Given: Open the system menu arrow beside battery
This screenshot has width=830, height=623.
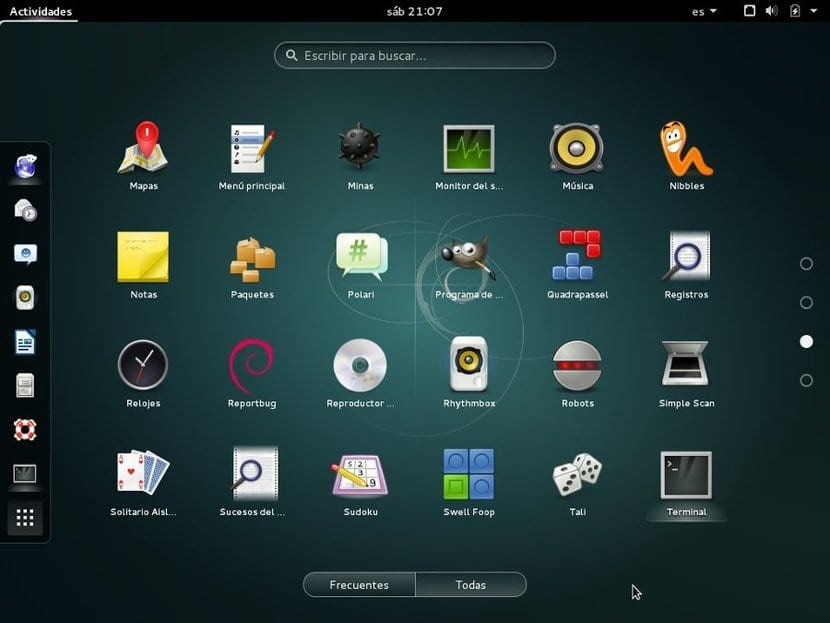Looking at the screenshot, I should (814, 12).
